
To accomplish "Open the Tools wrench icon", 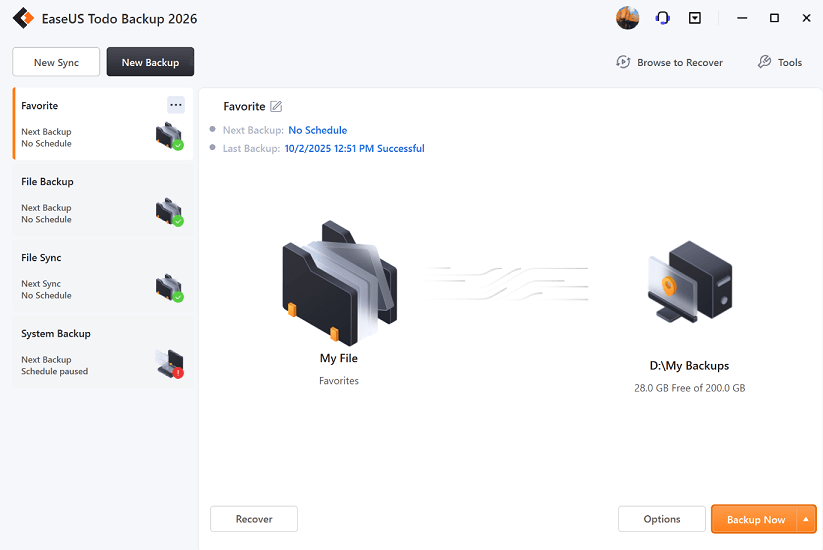I will [764, 62].
